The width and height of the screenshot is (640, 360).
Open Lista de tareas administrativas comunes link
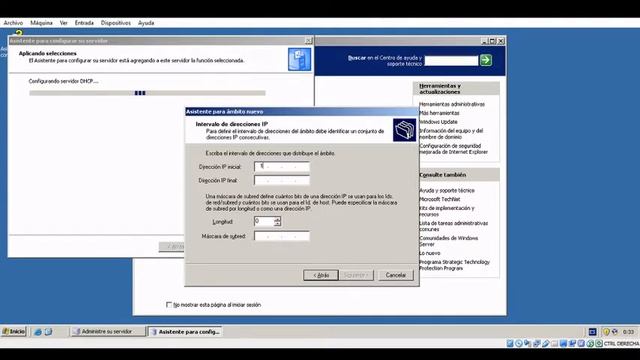pos(453,226)
